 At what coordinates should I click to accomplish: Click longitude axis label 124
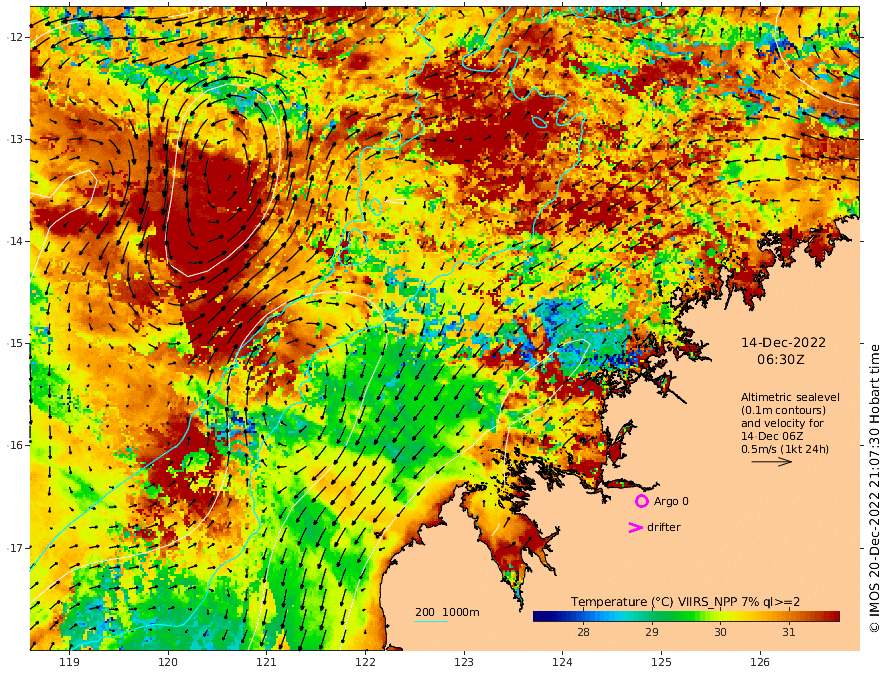tap(562, 662)
